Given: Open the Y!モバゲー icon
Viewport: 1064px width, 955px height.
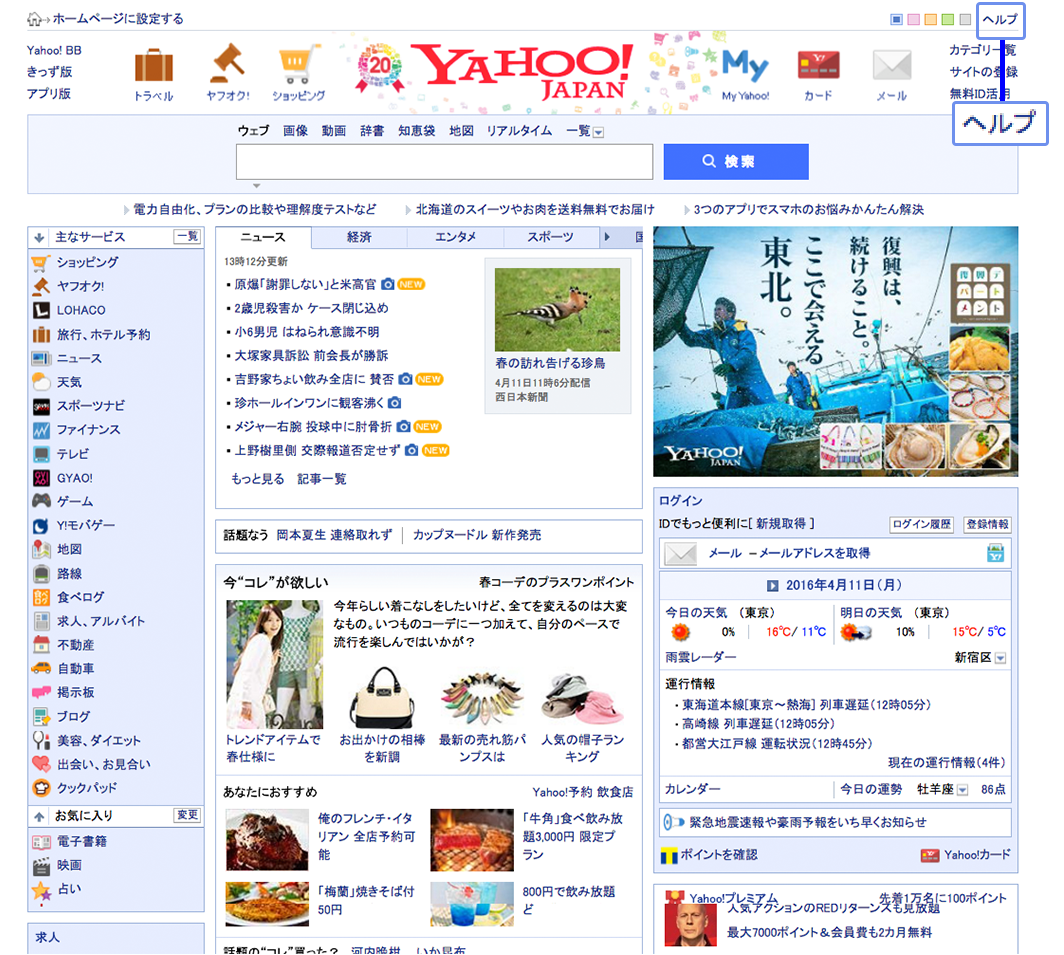Looking at the screenshot, I should click(41, 525).
